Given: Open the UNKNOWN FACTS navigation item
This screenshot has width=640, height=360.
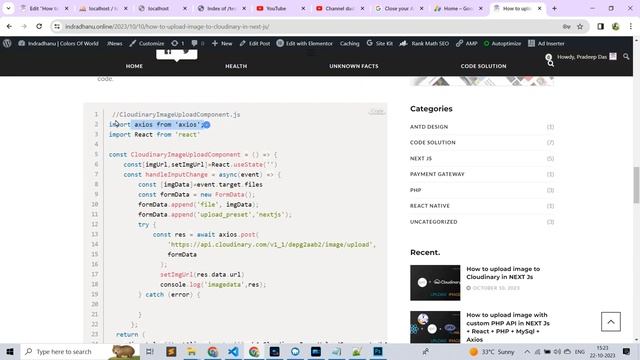Looking at the screenshot, I should 354,66.
